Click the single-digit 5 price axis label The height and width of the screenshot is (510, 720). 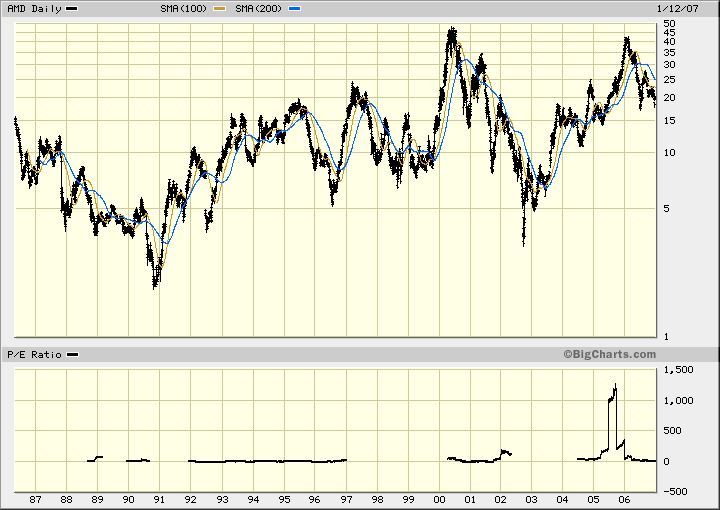(x=666, y=209)
